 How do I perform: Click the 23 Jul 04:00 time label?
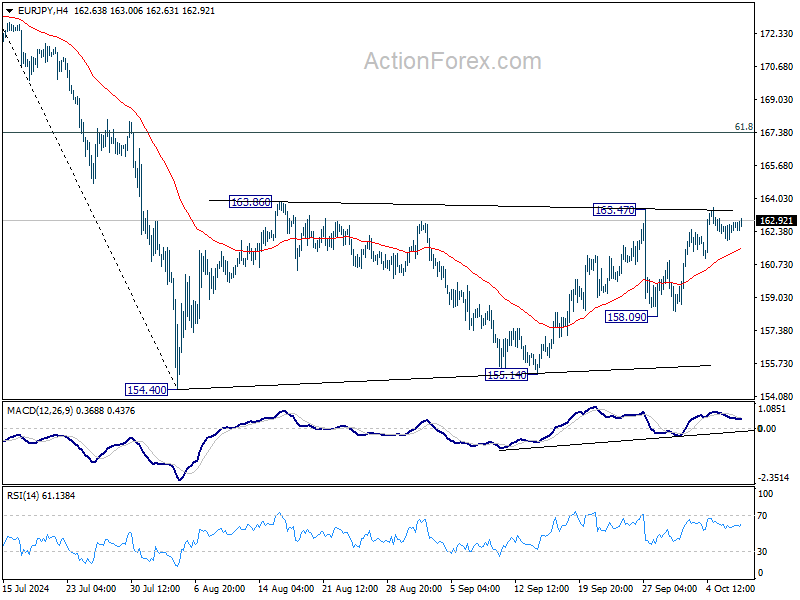(91, 589)
